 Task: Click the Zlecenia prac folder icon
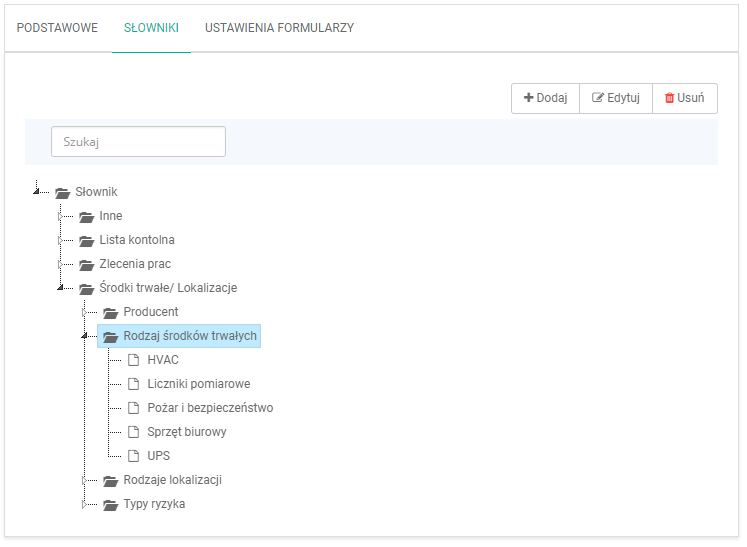pyautogui.click(x=87, y=264)
